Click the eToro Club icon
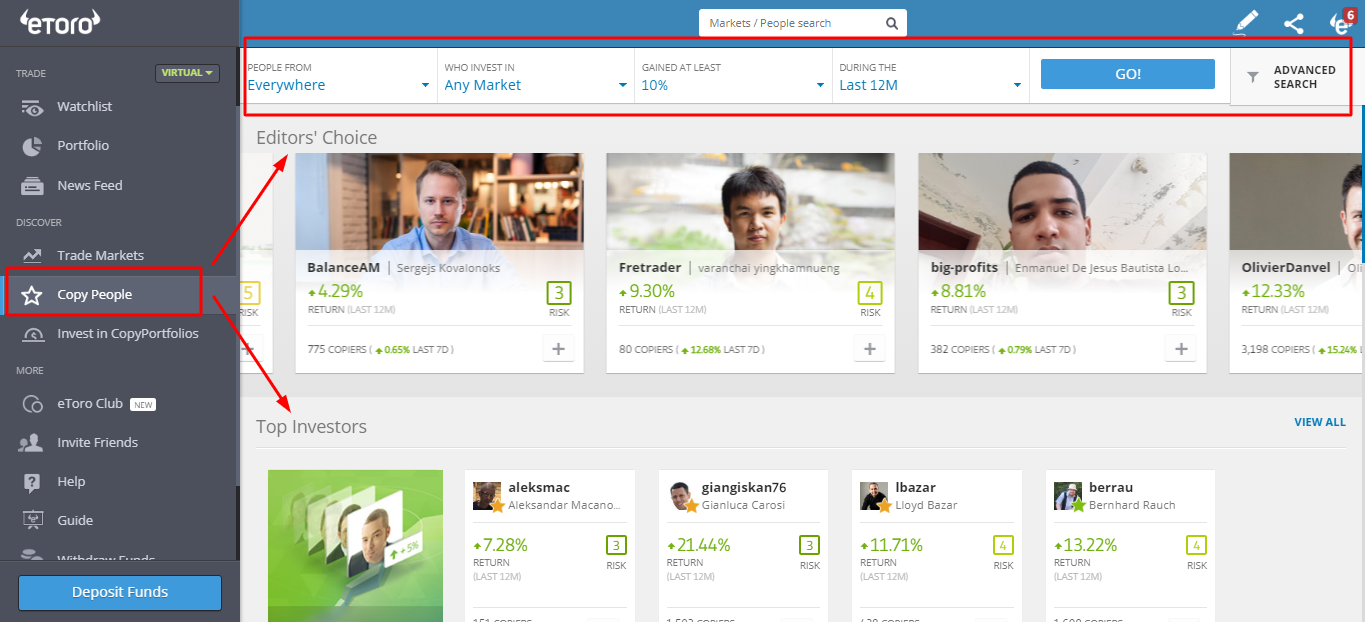Image resolution: width=1365 pixels, height=622 pixels. [32, 404]
